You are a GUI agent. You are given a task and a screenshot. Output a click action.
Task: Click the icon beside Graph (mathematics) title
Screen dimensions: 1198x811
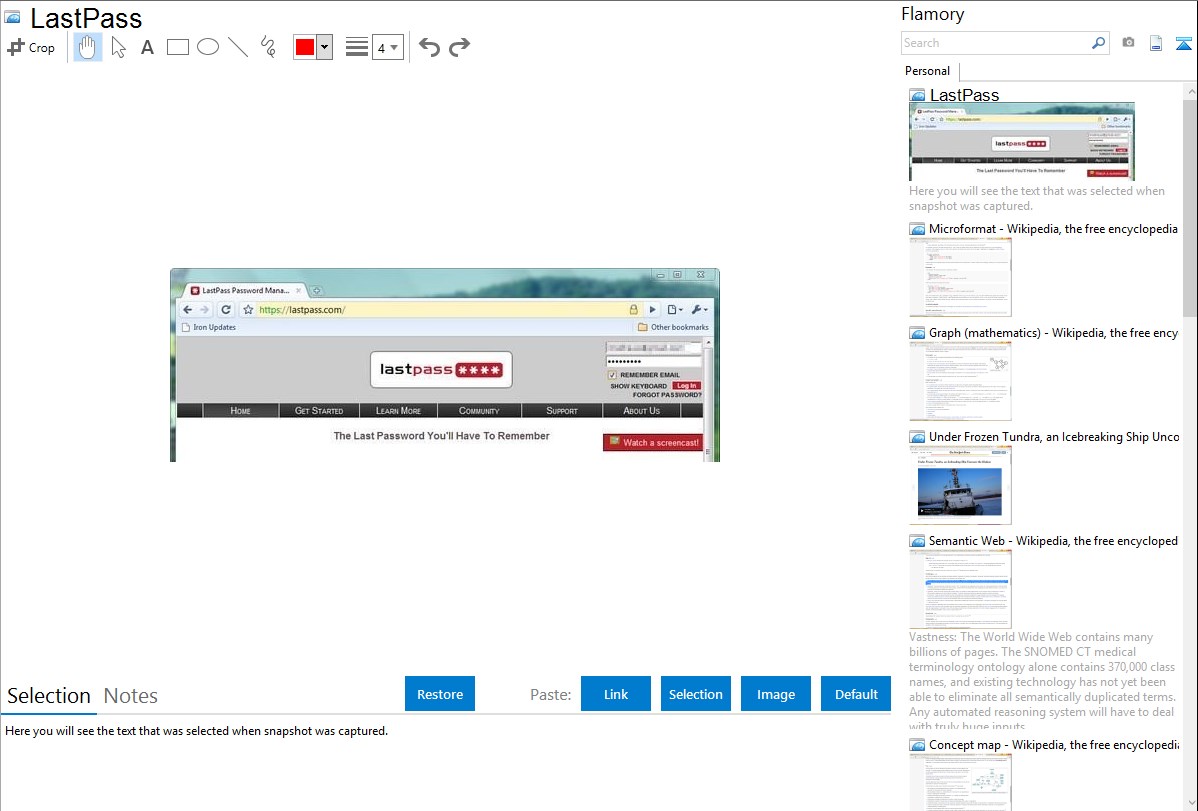click(x=918, y=333)
